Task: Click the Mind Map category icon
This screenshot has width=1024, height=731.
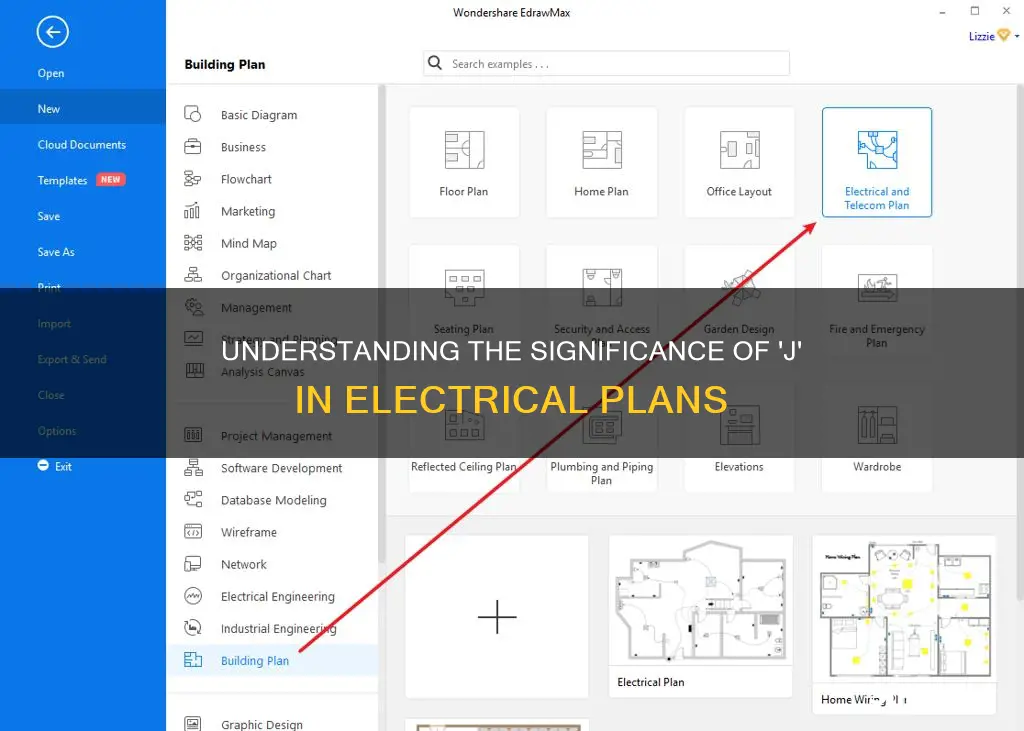Action: click(x=193, y=243)
